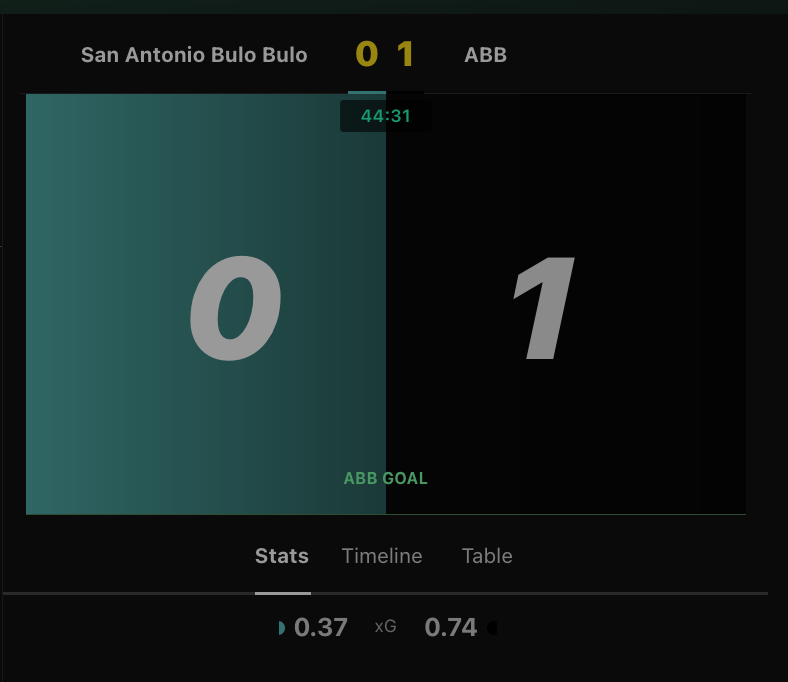The image size is (788, 682).
Task: Click the xG stat label
Action: pyautogui.click(x=385, y=627)
